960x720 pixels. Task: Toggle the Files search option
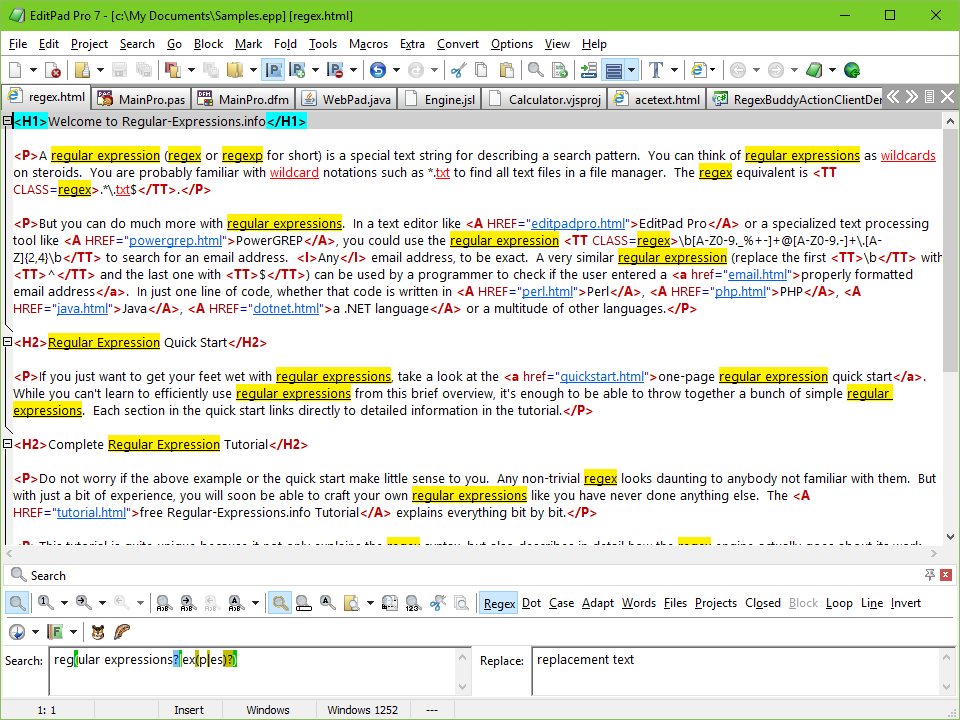coord(675,603)
